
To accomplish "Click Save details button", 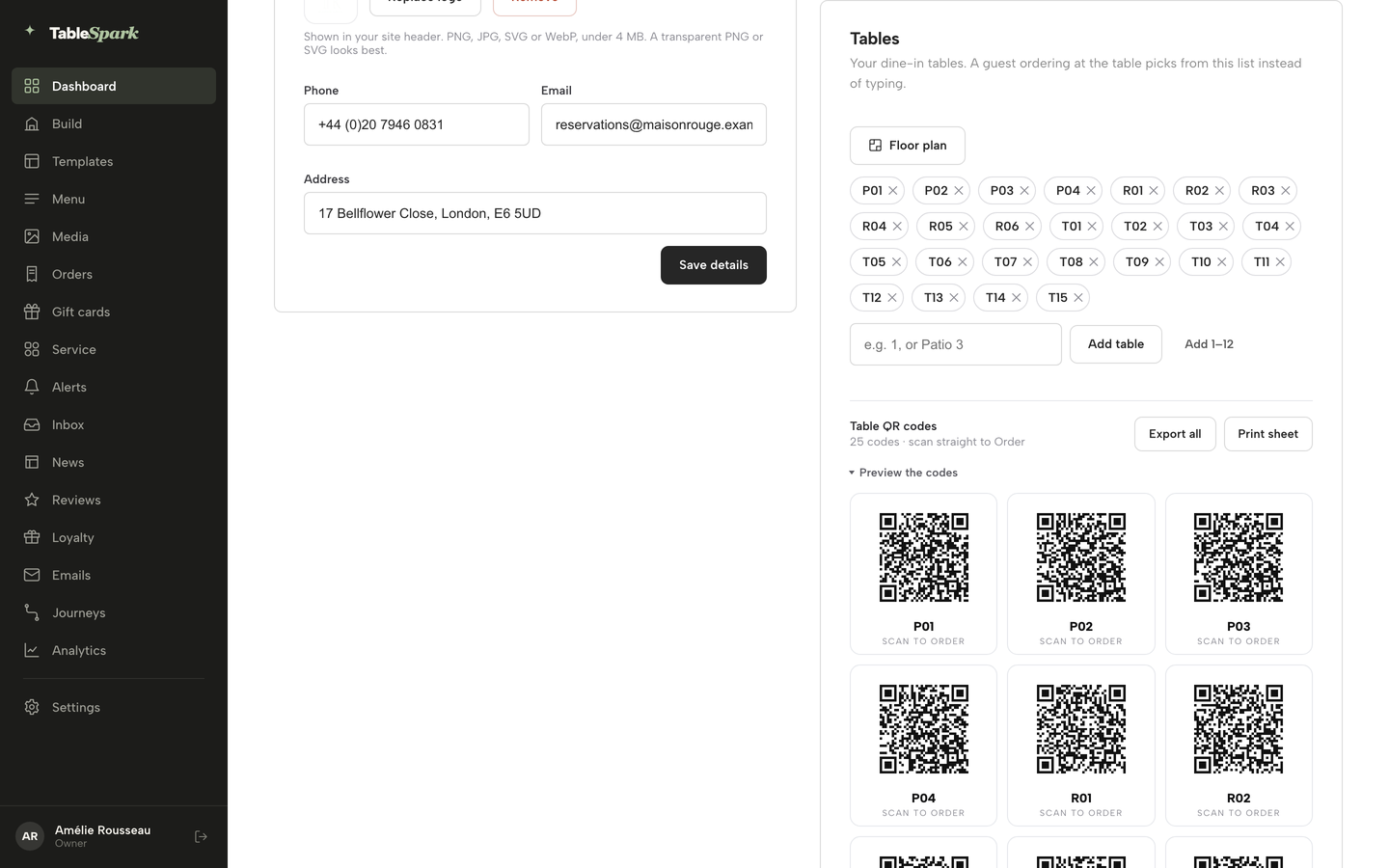I will point(714,265).
